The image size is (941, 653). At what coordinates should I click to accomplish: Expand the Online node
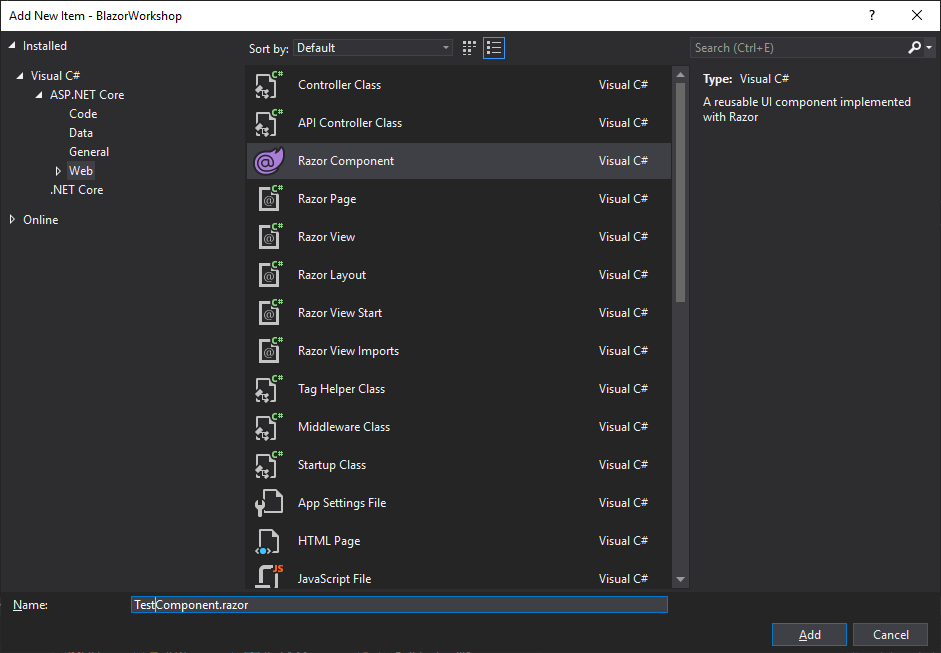pyautogui.click(x=12, y=220)
